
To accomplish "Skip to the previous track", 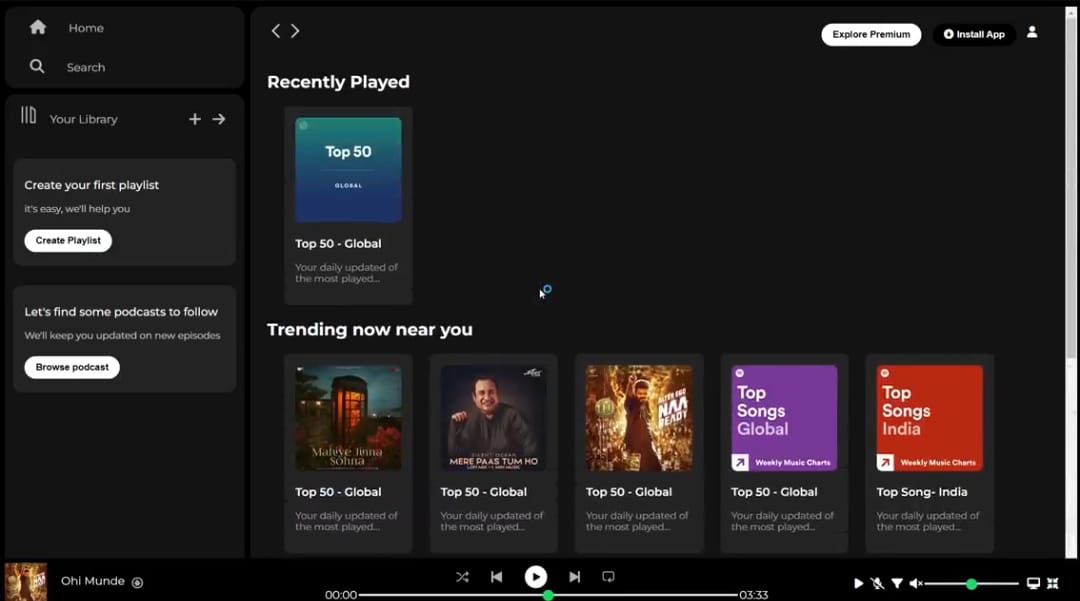I will (x=497, y=577).
